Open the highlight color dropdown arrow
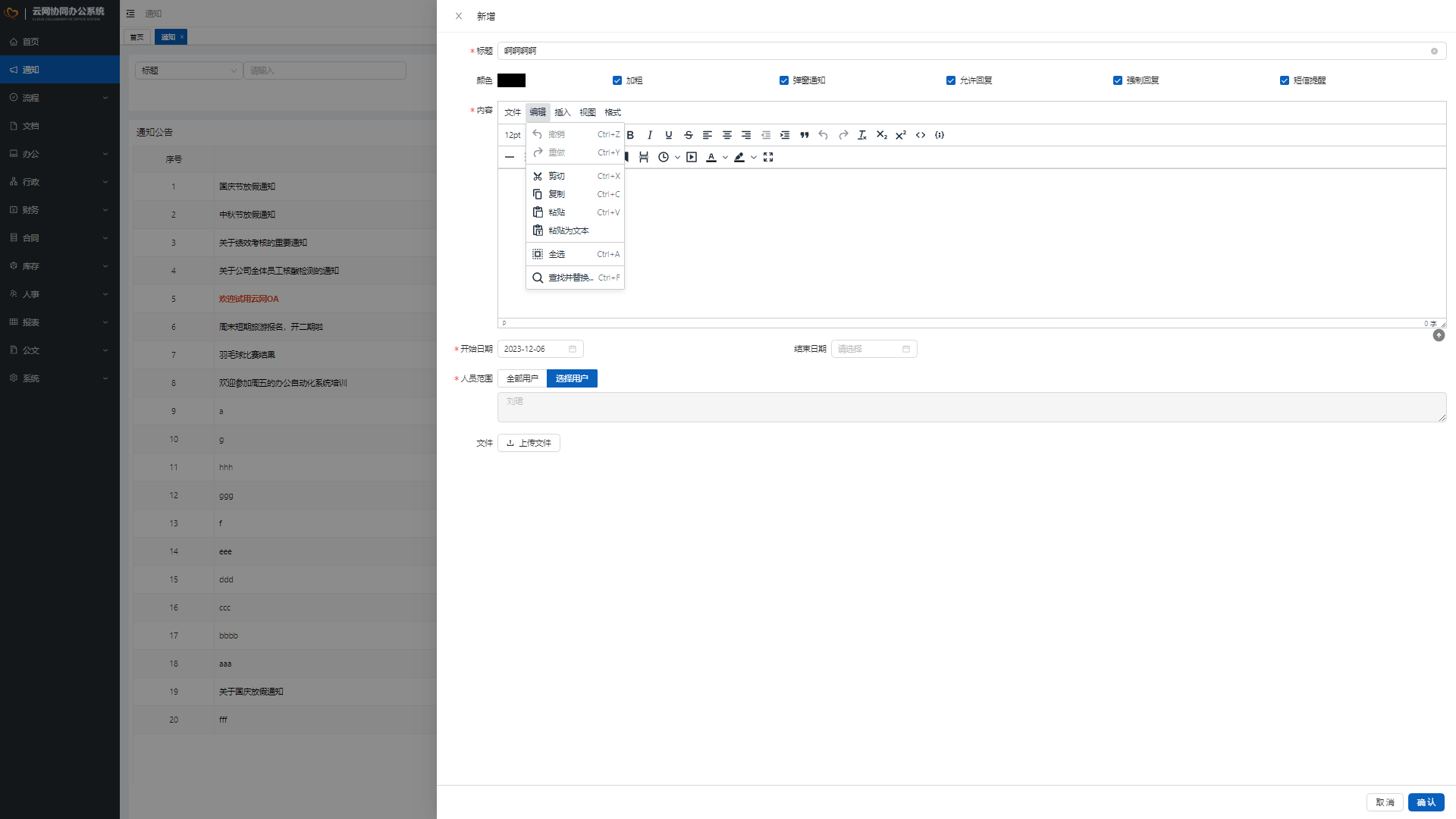 tap(753, 157)
